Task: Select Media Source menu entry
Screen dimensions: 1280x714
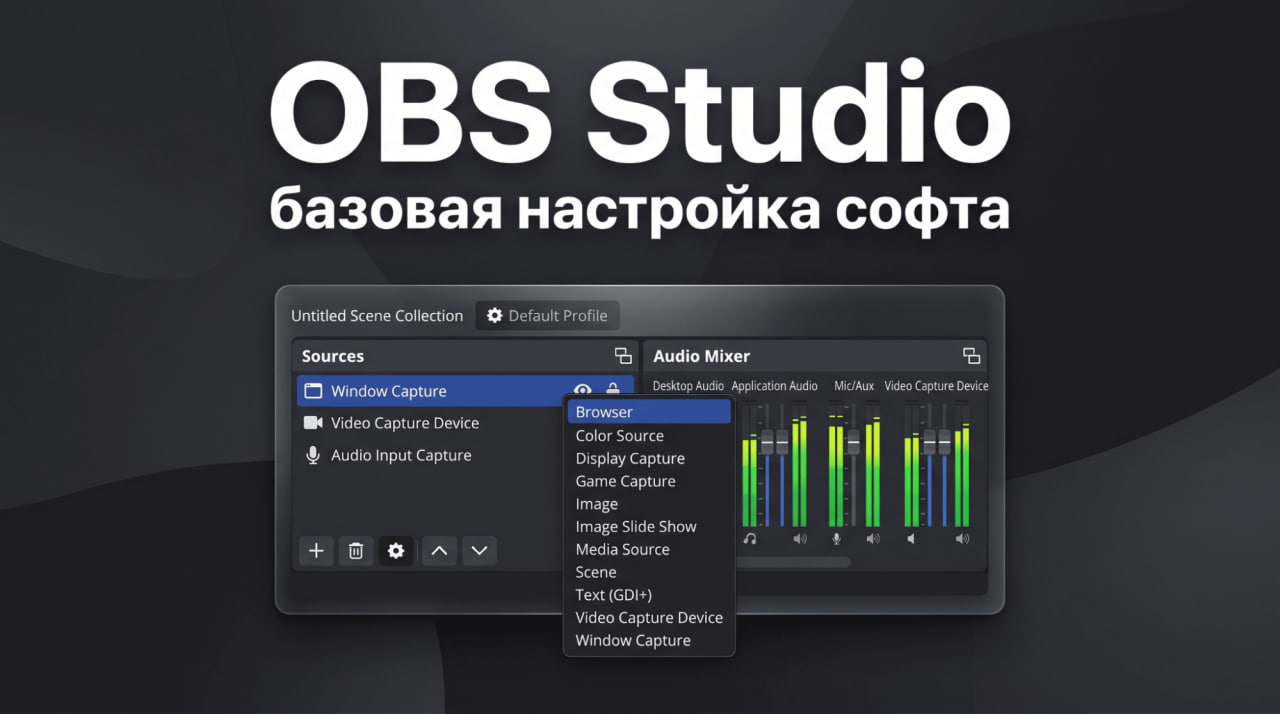Action: pyautogui.click(x=649, y=549)
